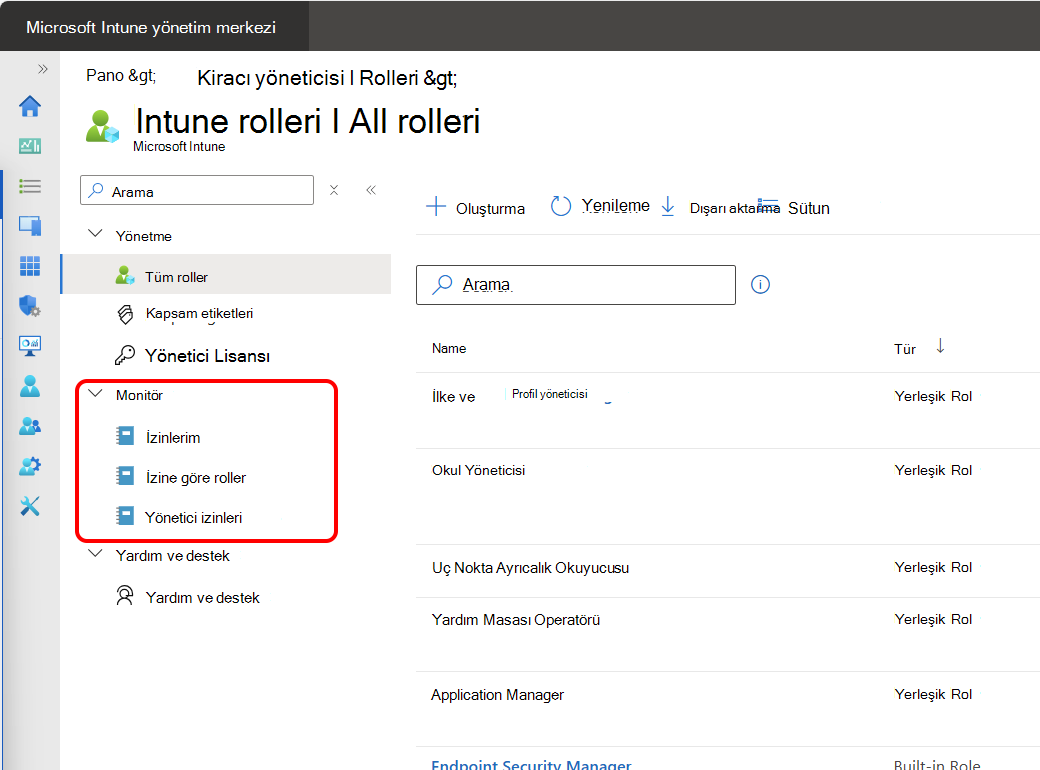Expand the left navigation rail chevrons
The height and width of the screenshot is (770, 1040).
pyautogui.click(x=42, y=69)
